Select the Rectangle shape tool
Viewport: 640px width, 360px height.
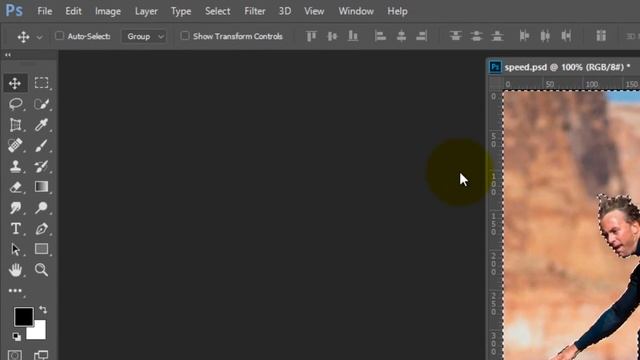click(41, 249)
